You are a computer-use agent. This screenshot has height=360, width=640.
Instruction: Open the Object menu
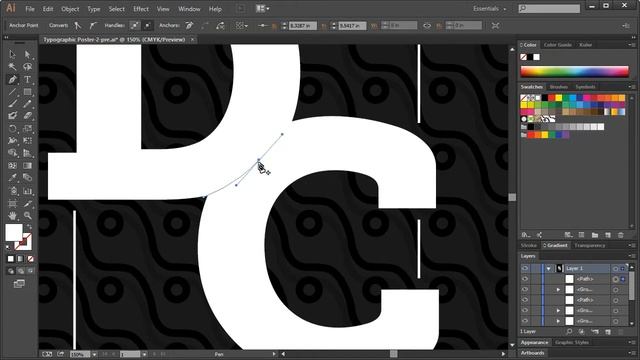coord(70,9)
